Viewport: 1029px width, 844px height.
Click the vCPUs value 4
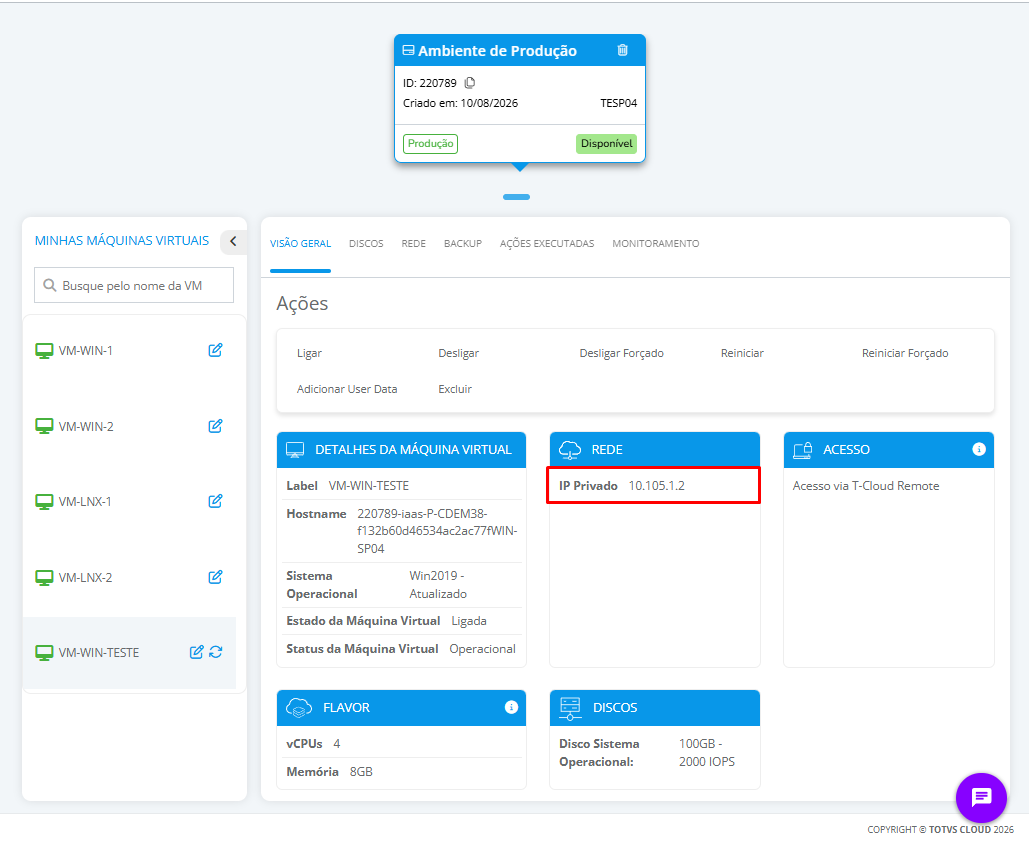pyautogui.click(x=337, y=744)
